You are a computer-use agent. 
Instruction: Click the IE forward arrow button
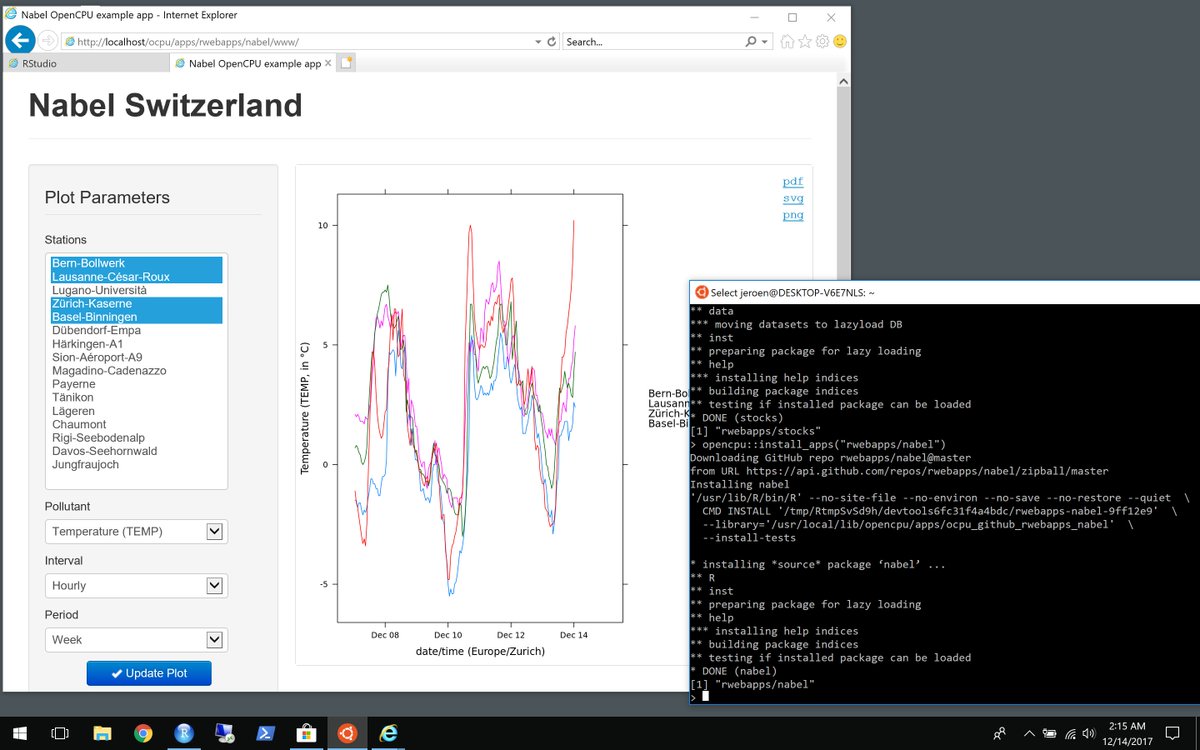(48, 42)
